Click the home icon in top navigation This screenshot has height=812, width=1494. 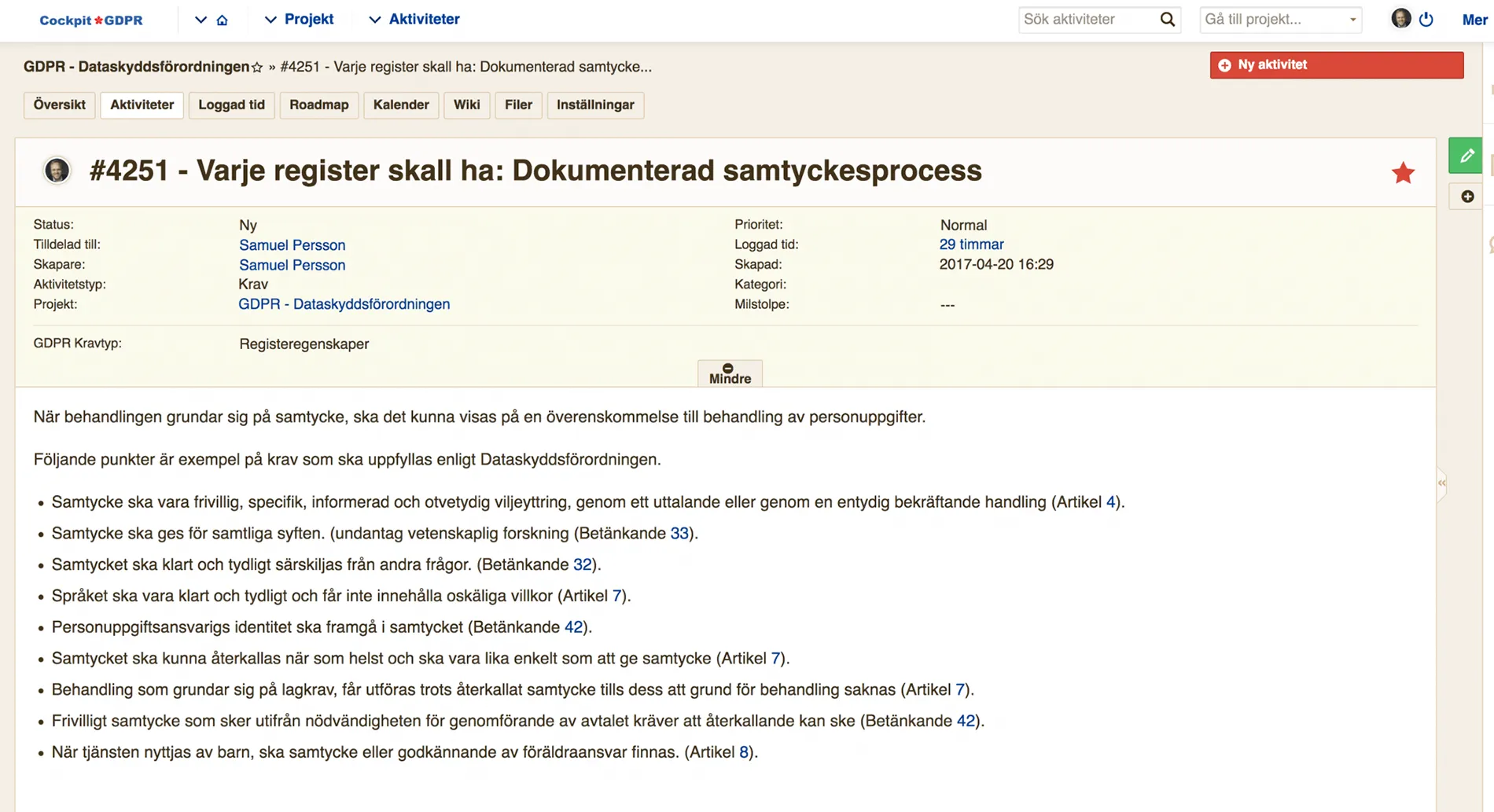click(223, 20)
